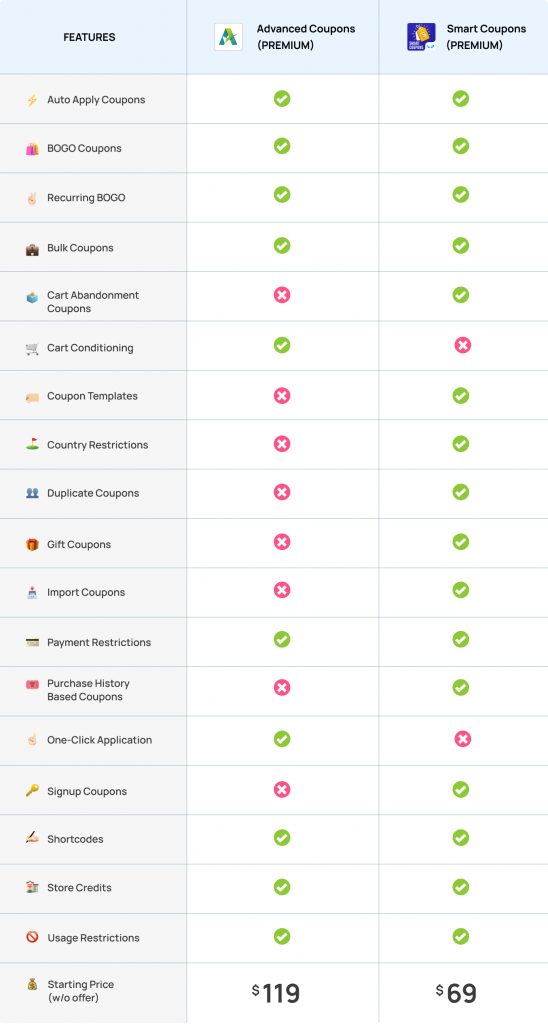Click the shopping cart Cart Conditioning icon

(x=32, y=348)
